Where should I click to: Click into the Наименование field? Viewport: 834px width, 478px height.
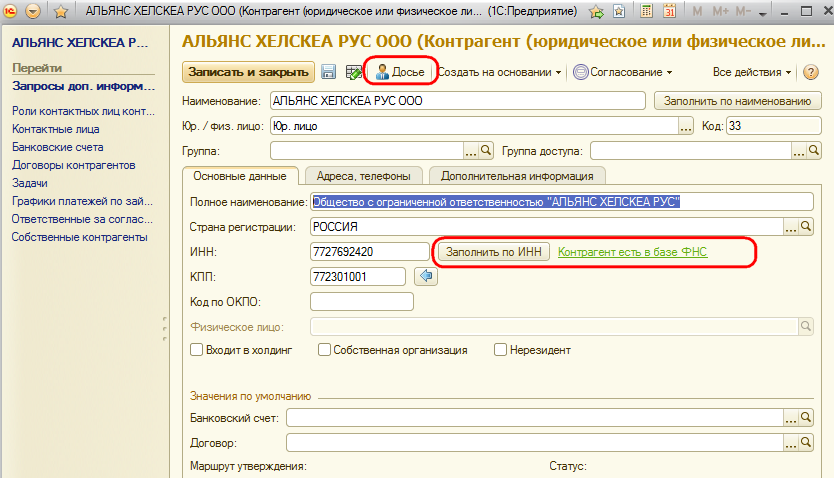click(x=457, y=101)
